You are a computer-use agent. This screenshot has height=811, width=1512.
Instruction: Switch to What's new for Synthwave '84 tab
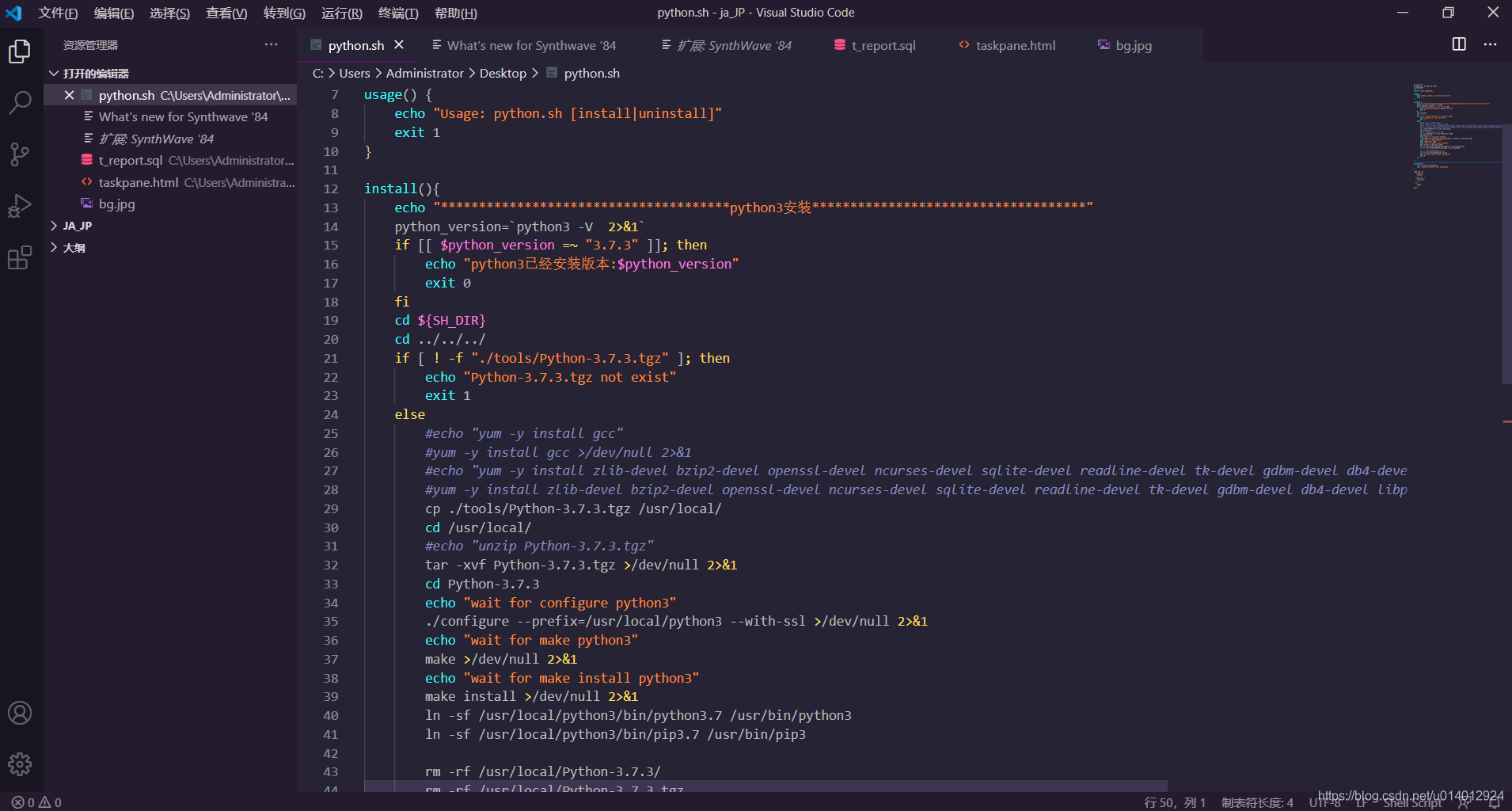pos(531,45)
